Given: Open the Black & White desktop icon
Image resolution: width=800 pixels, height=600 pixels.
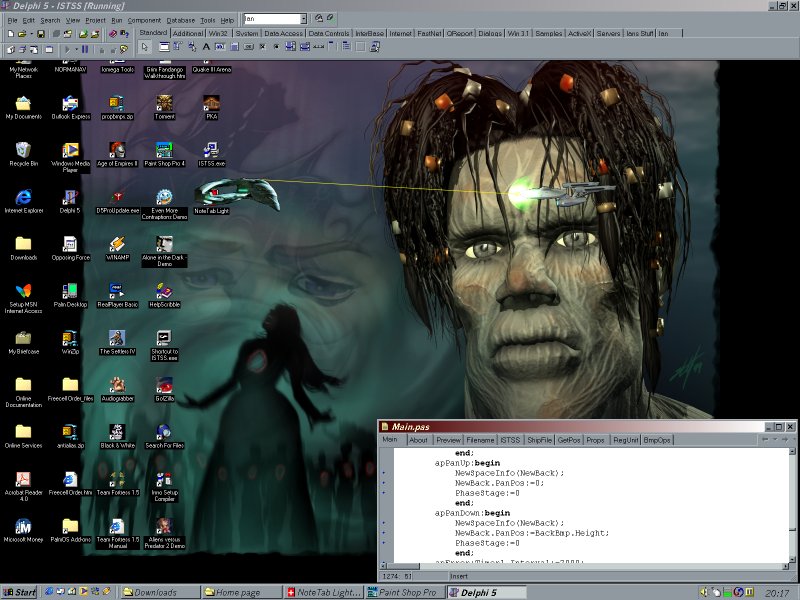Looking at the screenshot, I should click(x=117, y=437).
